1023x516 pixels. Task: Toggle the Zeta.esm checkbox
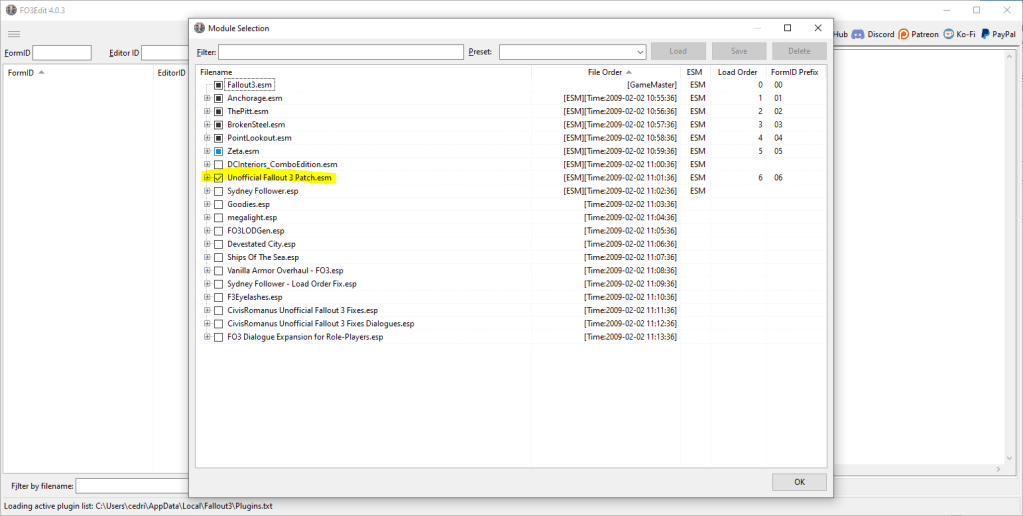coord(218,151)
